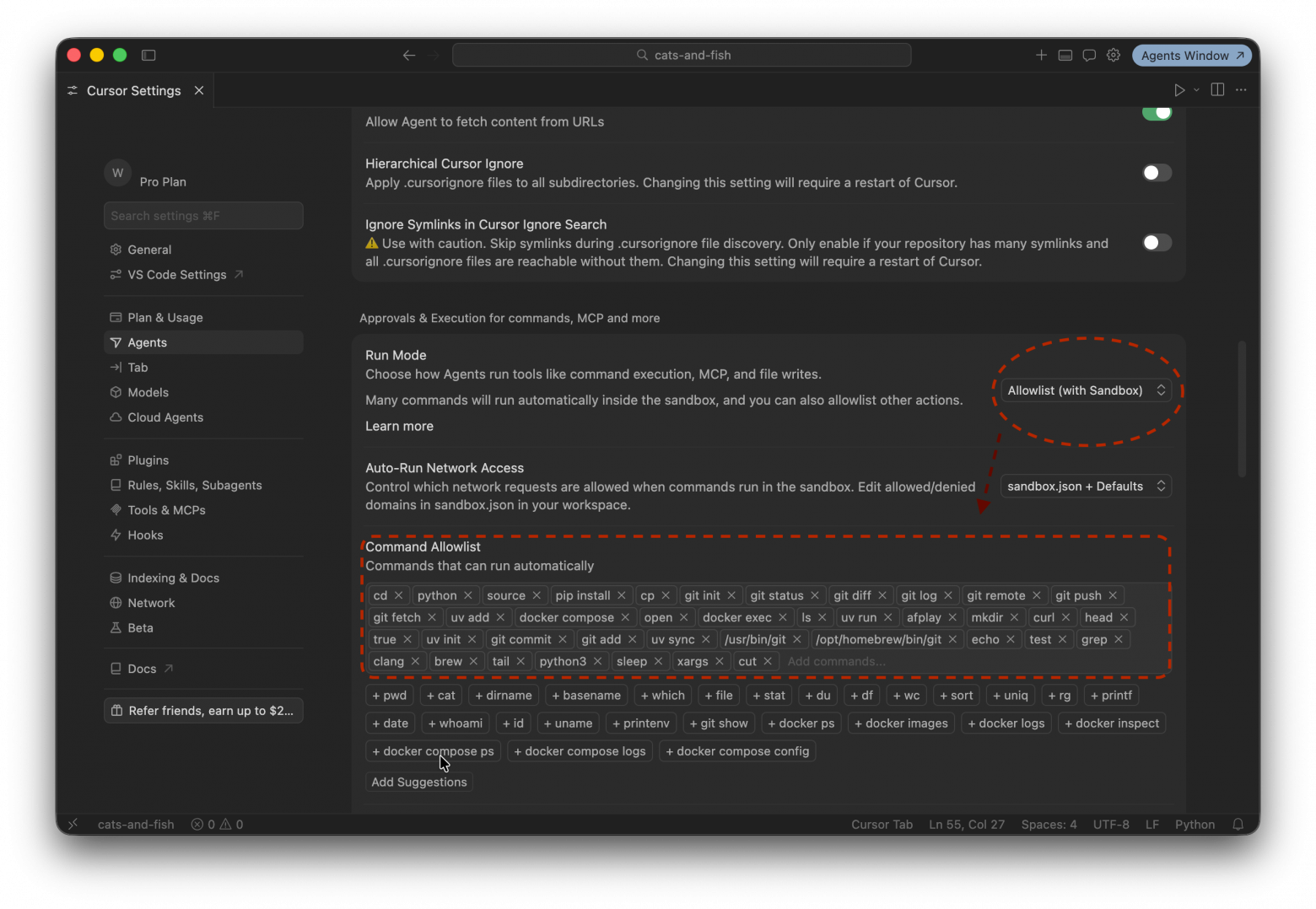Click the cats-and-fish search bar

(x=682, y=56)
